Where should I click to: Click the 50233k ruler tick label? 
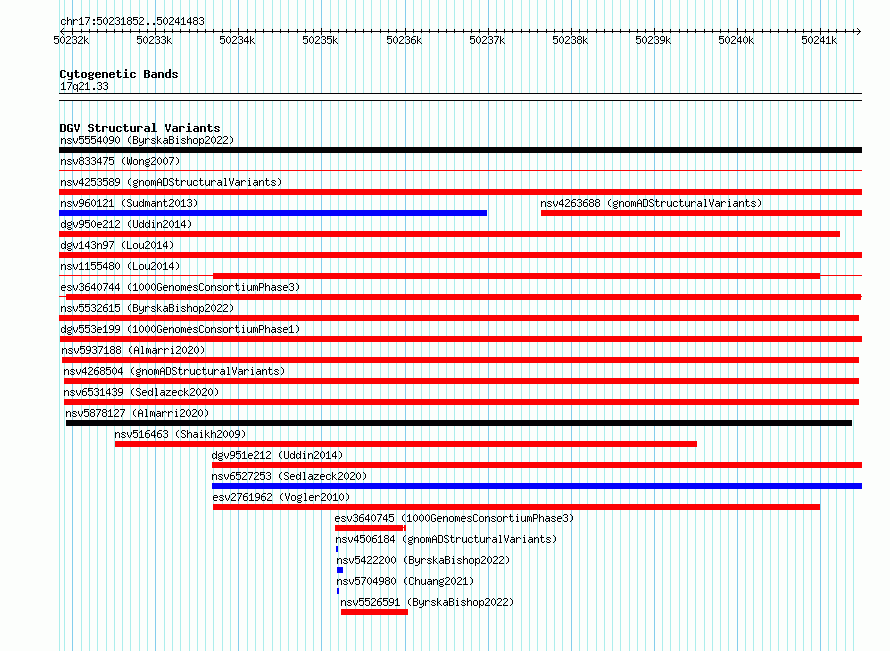154,40
